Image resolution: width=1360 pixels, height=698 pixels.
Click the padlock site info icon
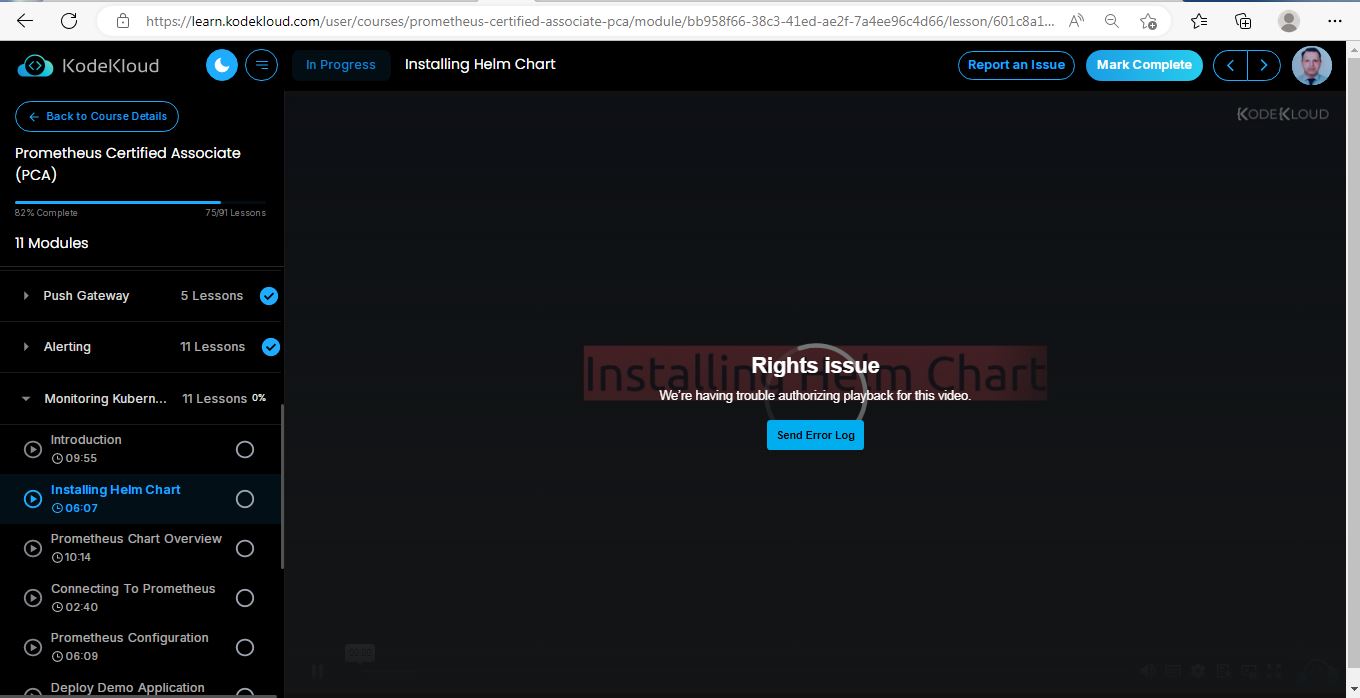[x=123, y=20]
